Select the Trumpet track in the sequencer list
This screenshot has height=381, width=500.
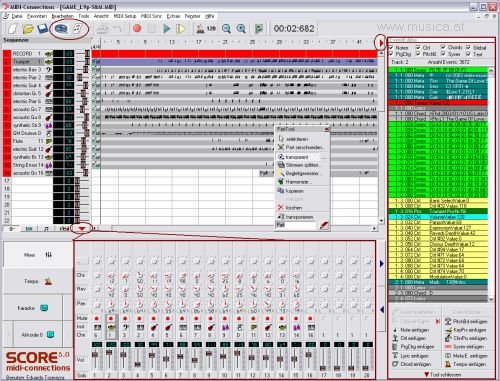tap(28, 61)
